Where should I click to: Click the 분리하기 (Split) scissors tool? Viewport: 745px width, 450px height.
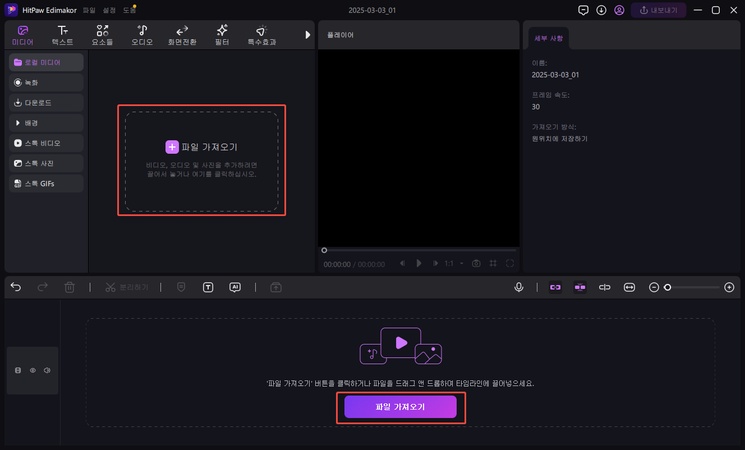point(127,287)
